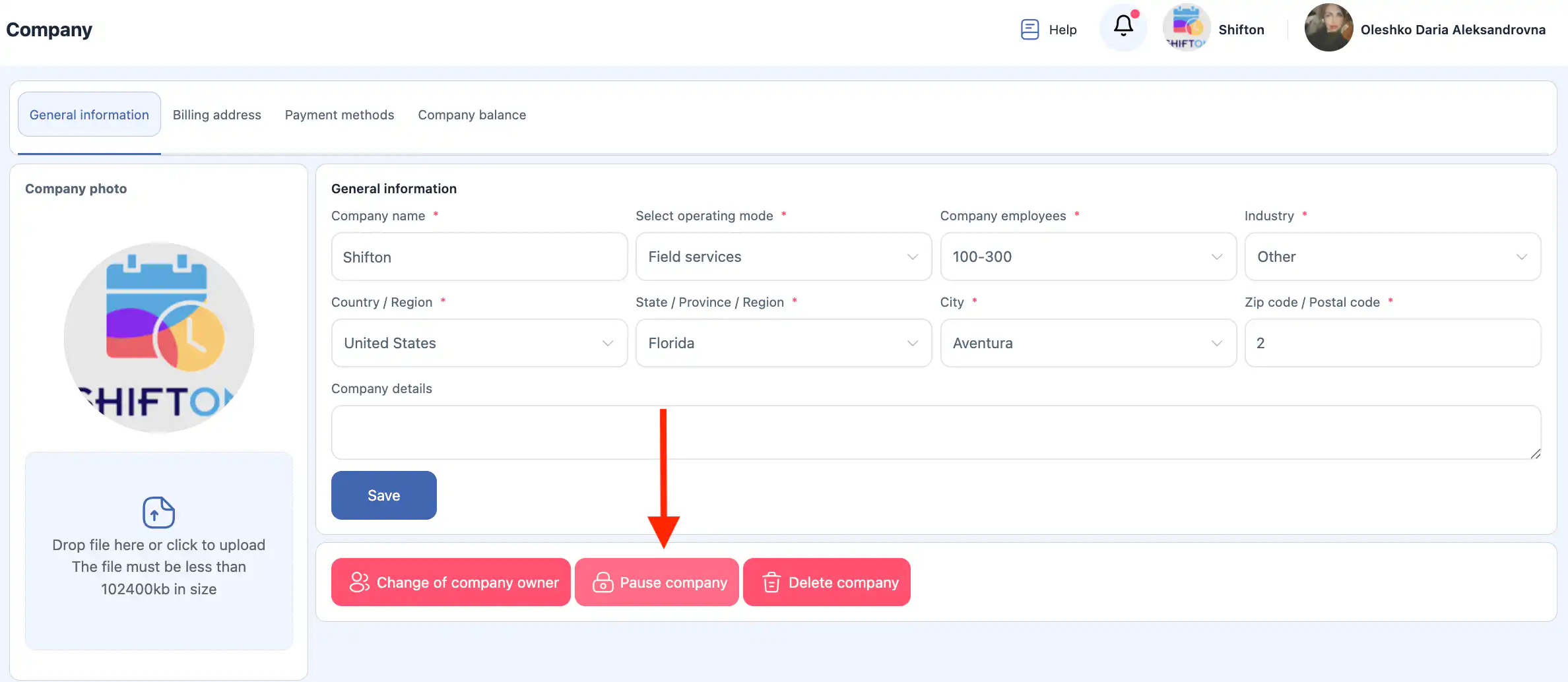Image resolution: width=1568 pixels, height=682 pixels.
Task: Expand the Industry dropdown
Action: coord(1392,257)
